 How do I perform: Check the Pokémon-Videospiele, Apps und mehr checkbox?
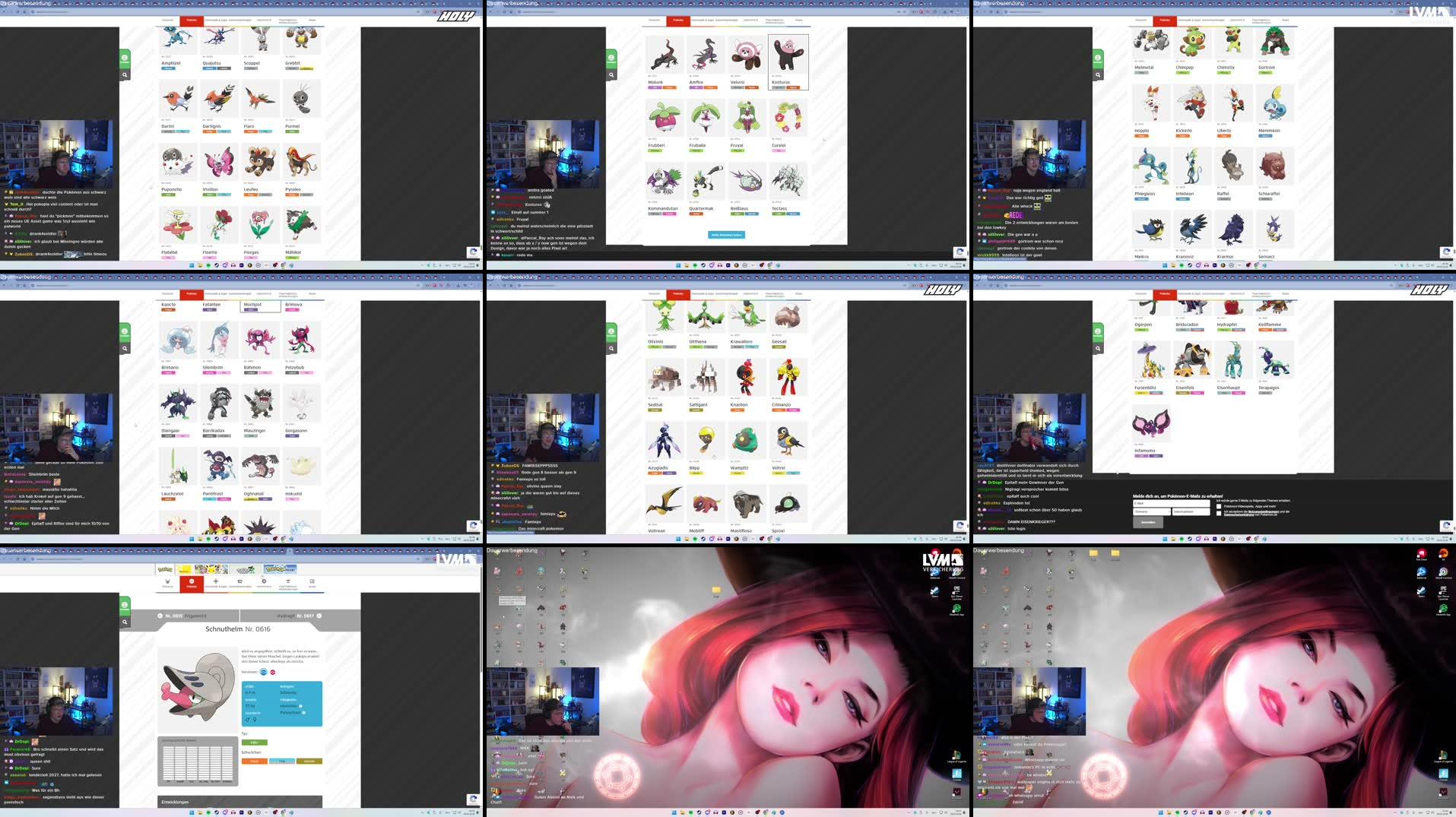coord(1219,506)
